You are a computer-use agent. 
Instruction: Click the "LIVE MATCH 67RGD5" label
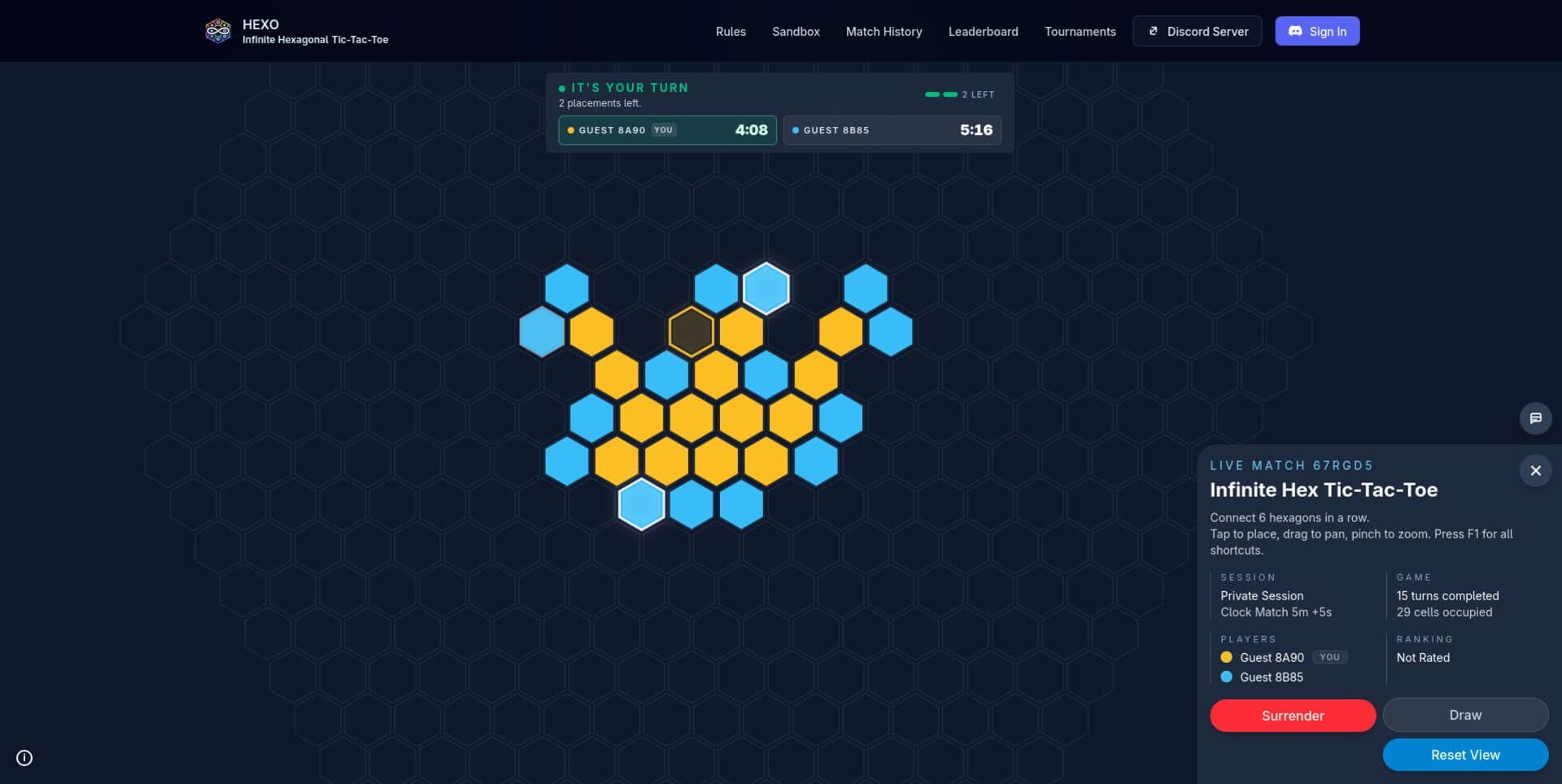click(x=1291, y=465)
